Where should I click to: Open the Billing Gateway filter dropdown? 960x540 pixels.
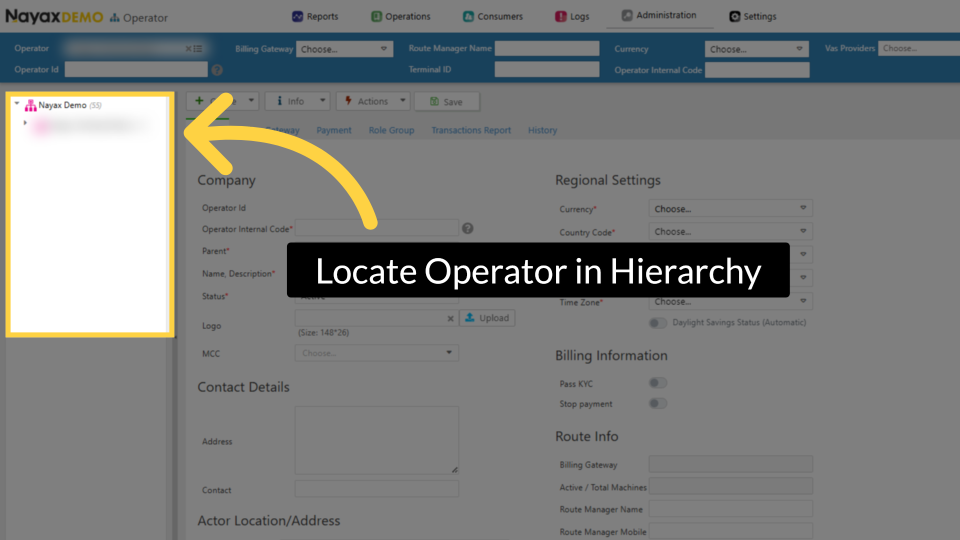point(344,48)
